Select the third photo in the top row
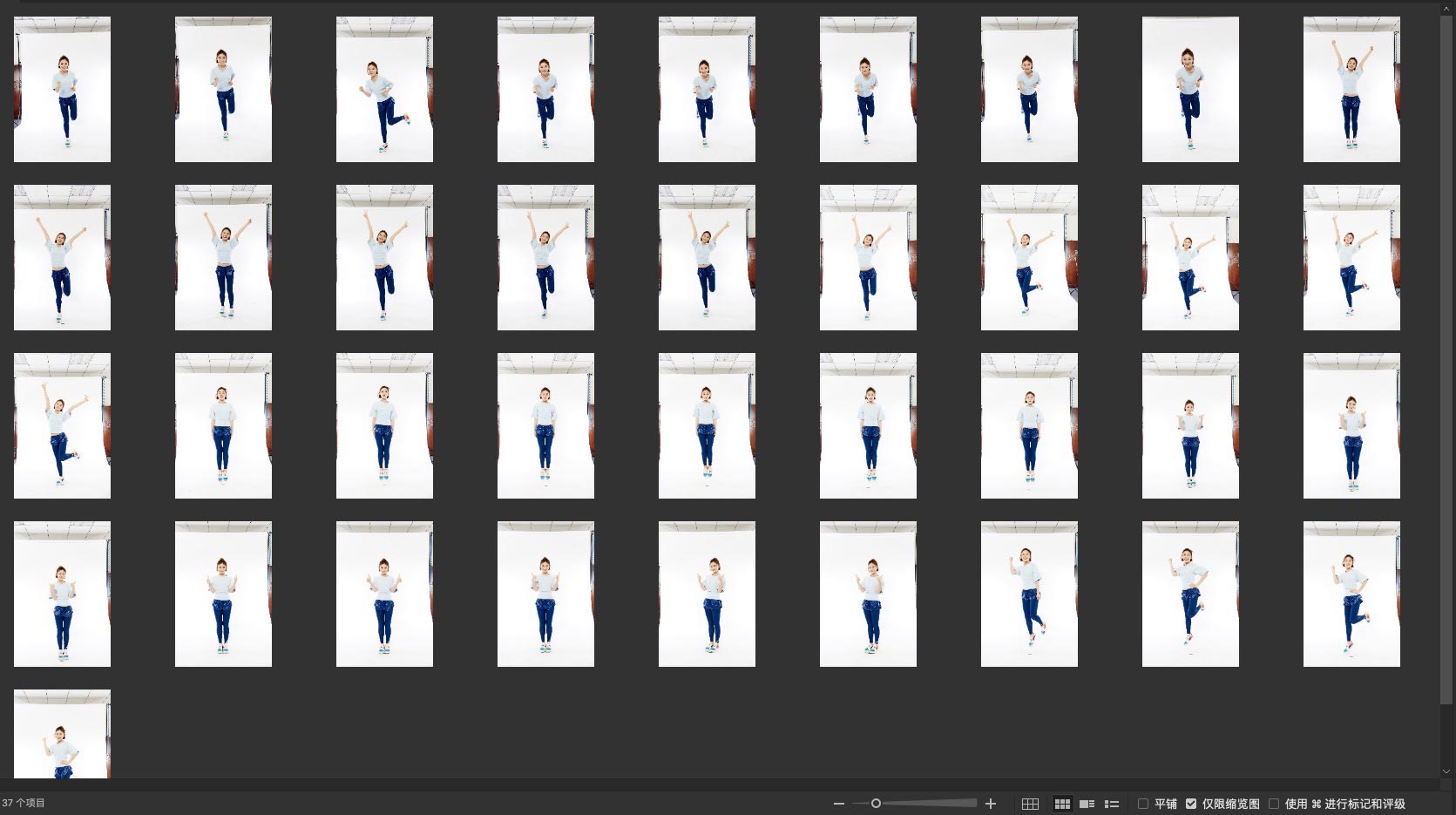The height and width of the screenshot is (815, 1456). (x=384, y=89)
